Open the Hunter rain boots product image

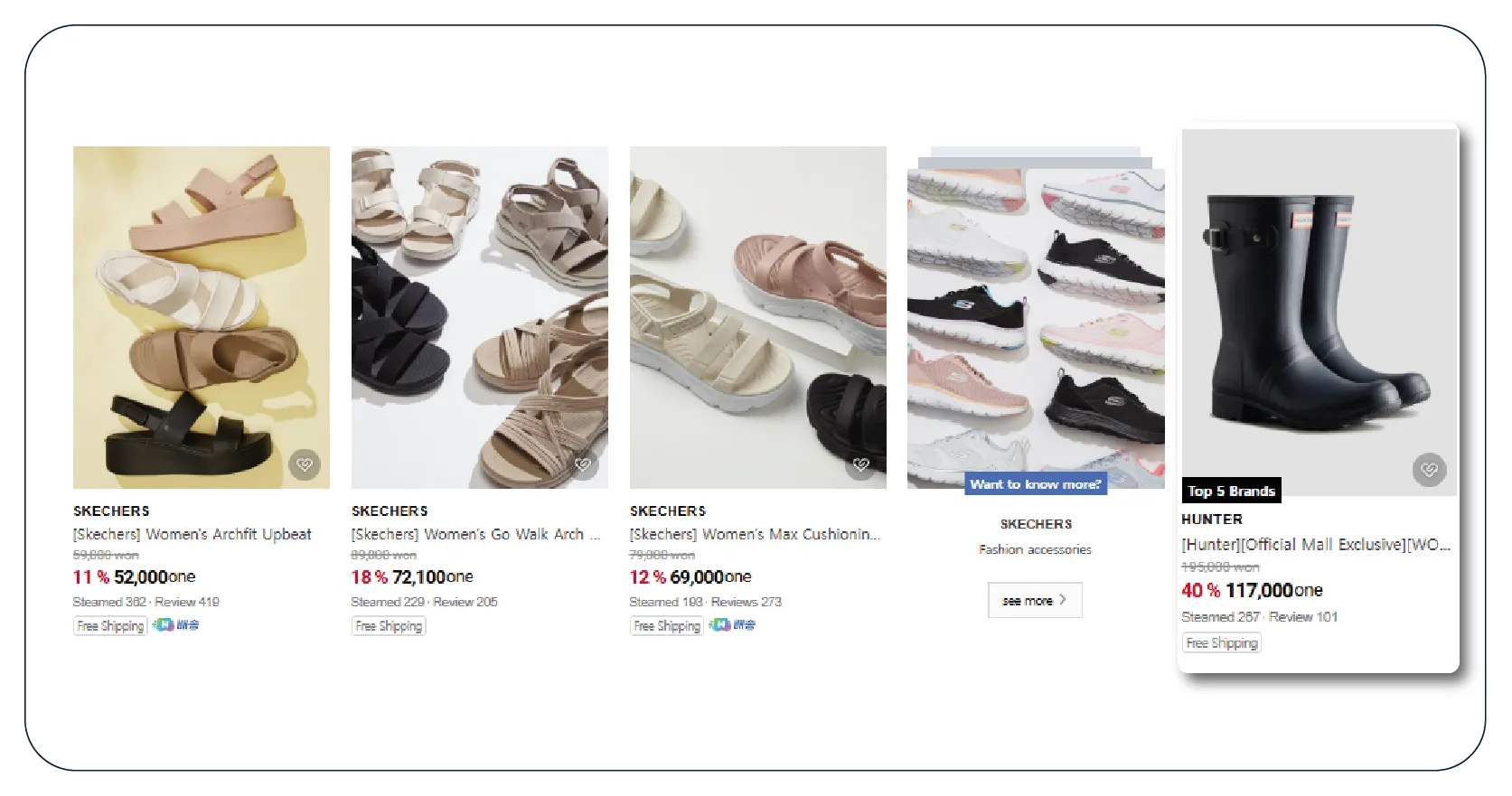1319,307
